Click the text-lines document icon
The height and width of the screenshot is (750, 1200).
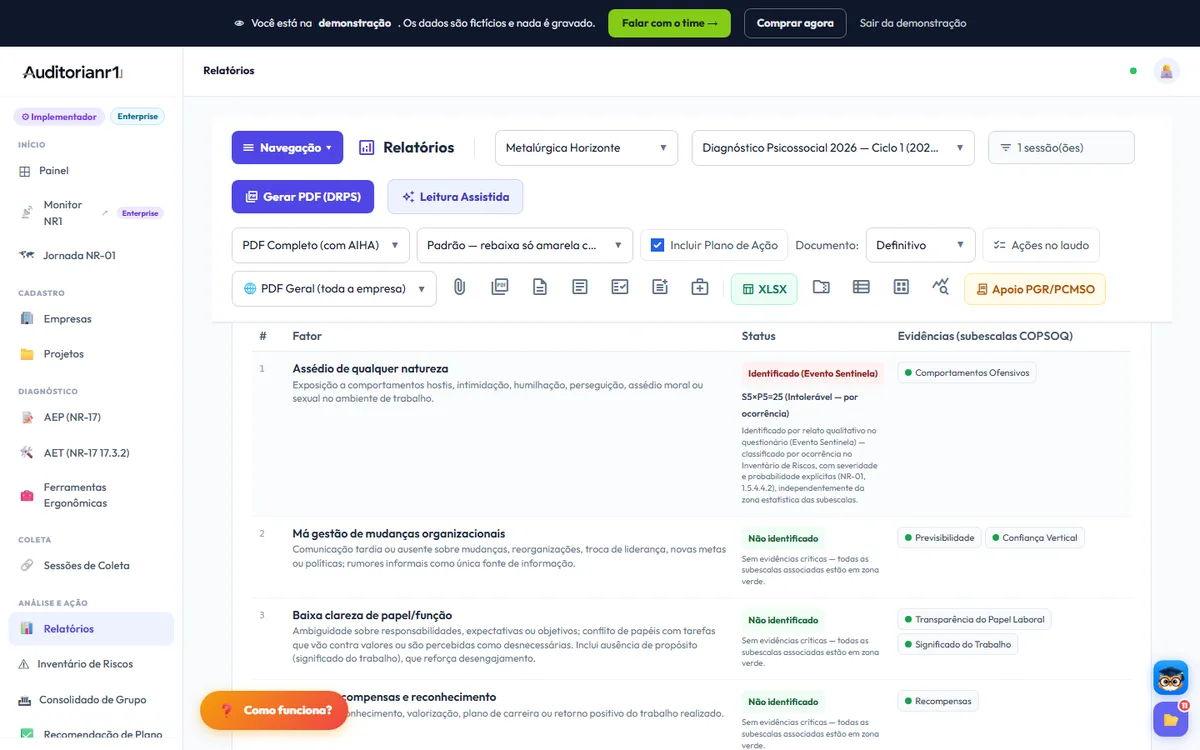[580, 288]
